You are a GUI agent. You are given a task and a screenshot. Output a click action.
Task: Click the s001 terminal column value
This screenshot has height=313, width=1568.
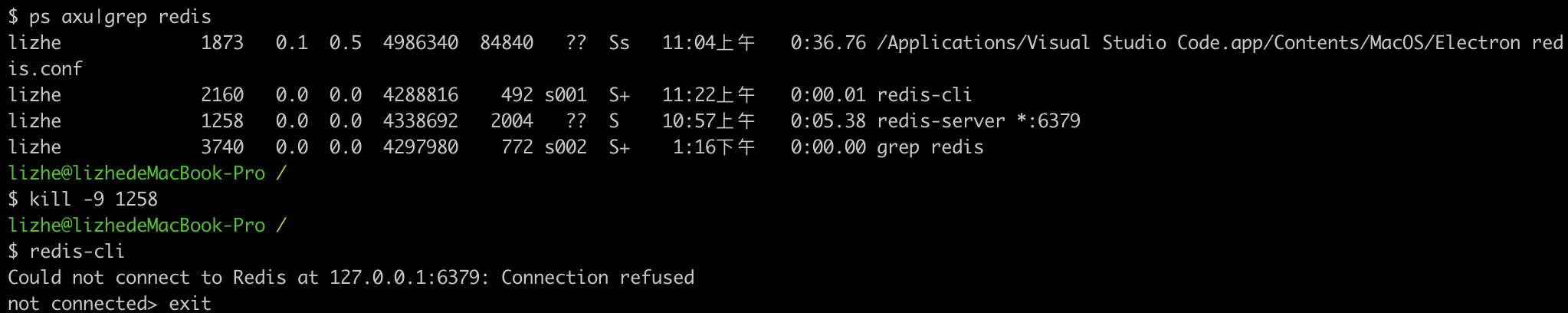click(x=566, y=95)
